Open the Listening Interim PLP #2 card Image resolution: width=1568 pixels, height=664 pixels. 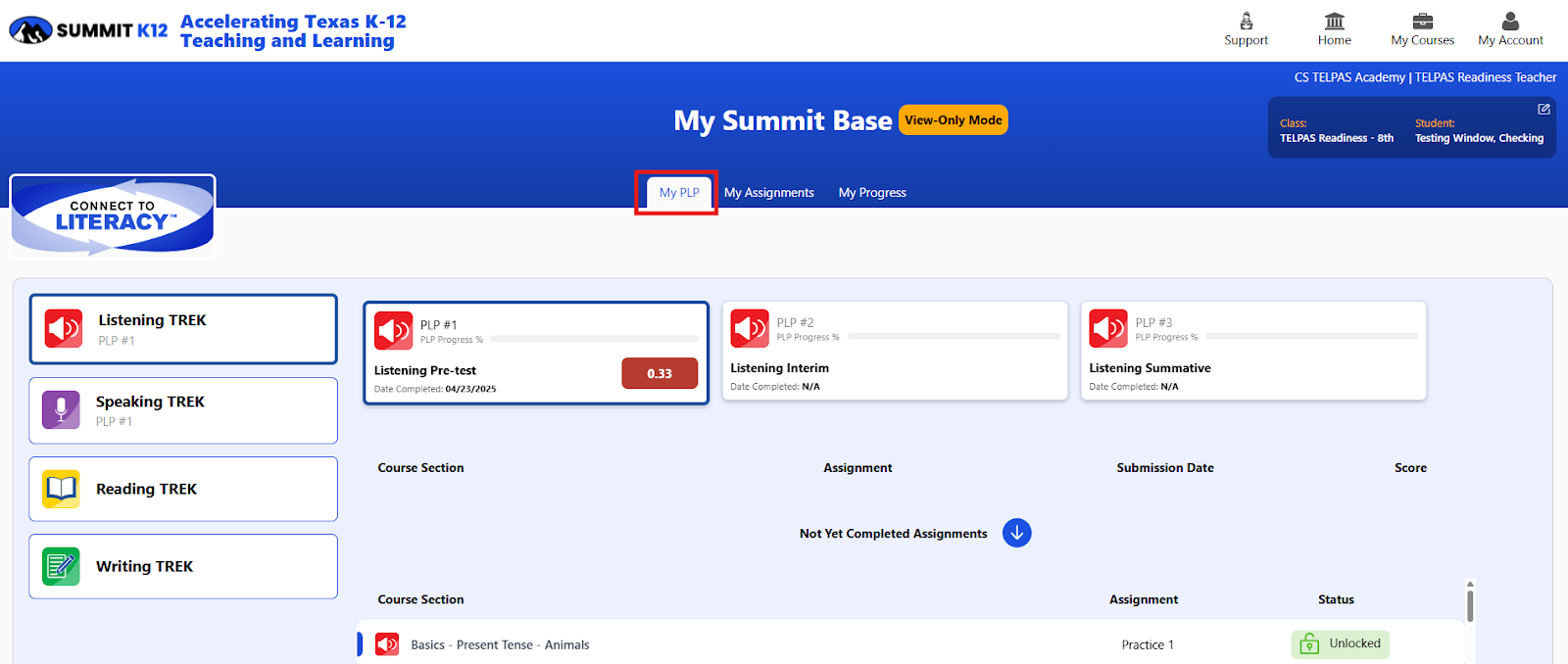895,351
